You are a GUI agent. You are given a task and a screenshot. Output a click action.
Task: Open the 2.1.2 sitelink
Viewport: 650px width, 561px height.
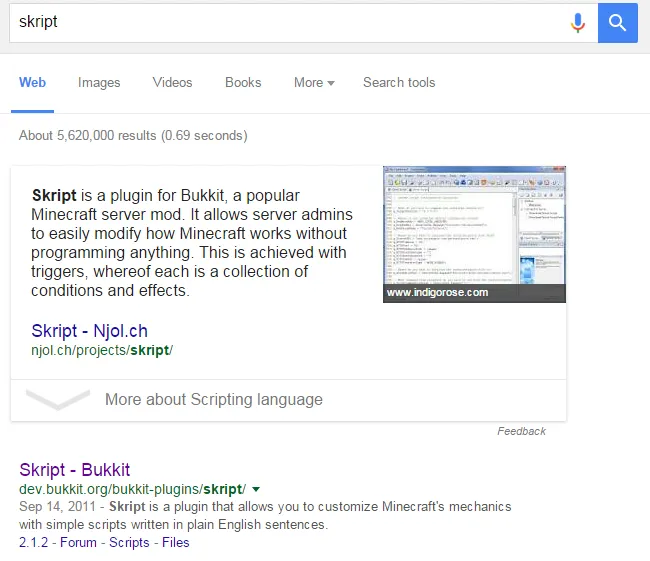pos(34,542)
